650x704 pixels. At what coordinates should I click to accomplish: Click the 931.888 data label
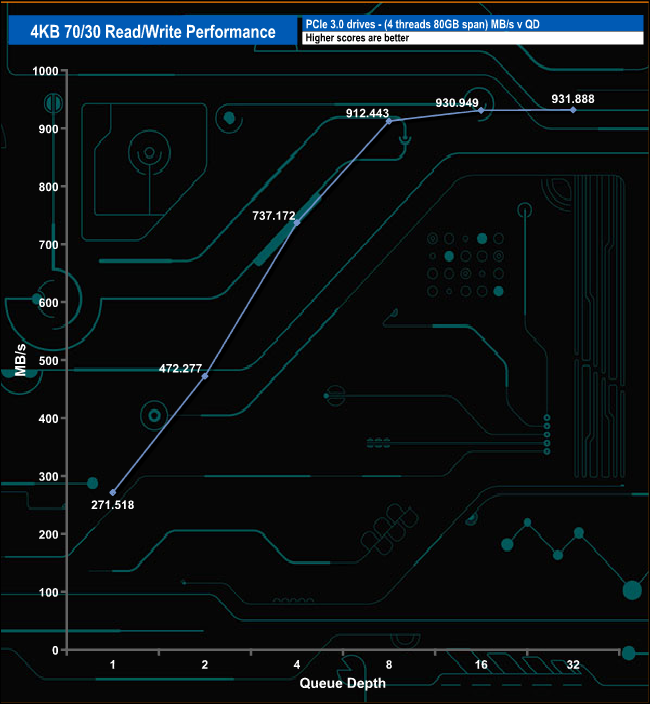(x=573, y=99)
